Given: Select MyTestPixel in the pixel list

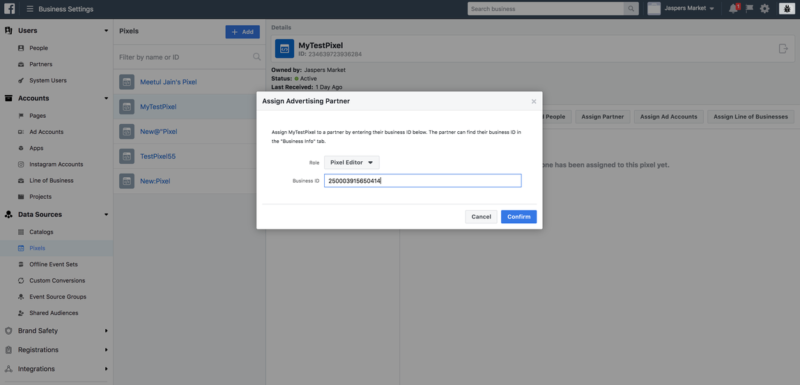Looking at the screenshot, I should (189, 107).
